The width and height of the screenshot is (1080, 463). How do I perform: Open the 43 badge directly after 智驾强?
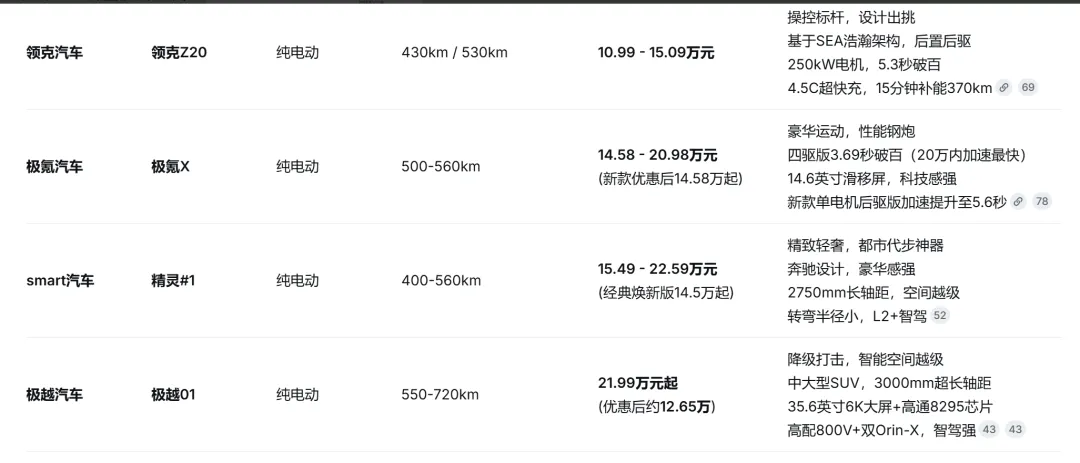tap(989, 430)
